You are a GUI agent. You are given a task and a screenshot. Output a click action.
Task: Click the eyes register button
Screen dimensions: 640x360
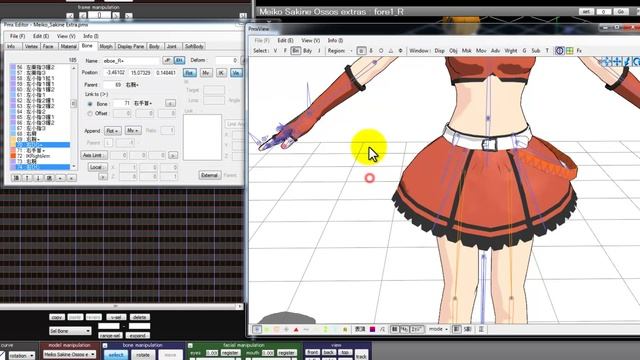coord(230,353)
